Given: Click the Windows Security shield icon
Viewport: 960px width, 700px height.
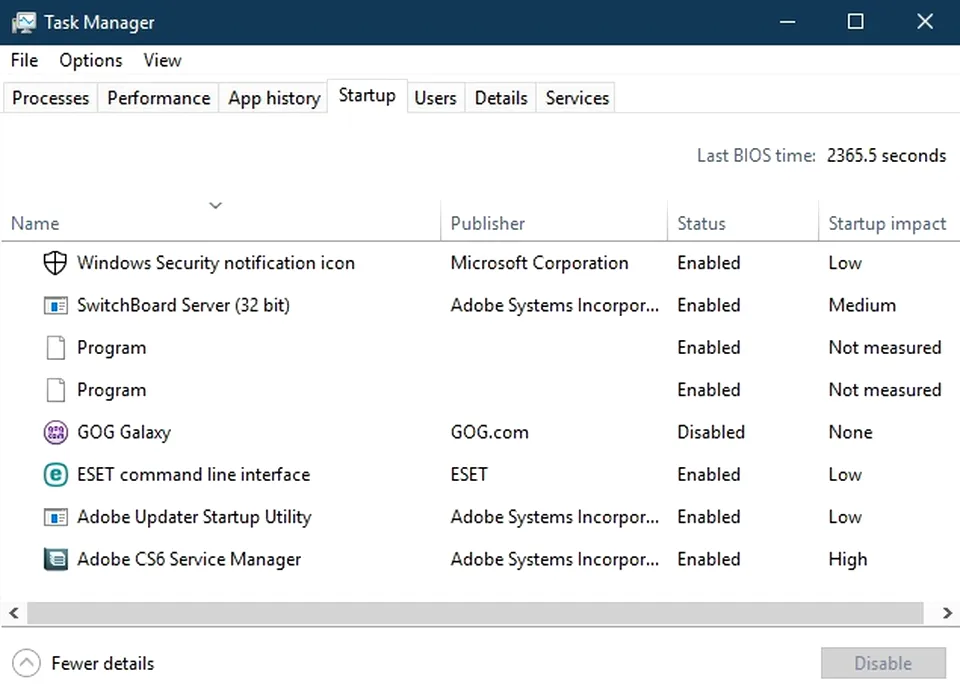Looking at the screenshot, I should click(55, 263).
